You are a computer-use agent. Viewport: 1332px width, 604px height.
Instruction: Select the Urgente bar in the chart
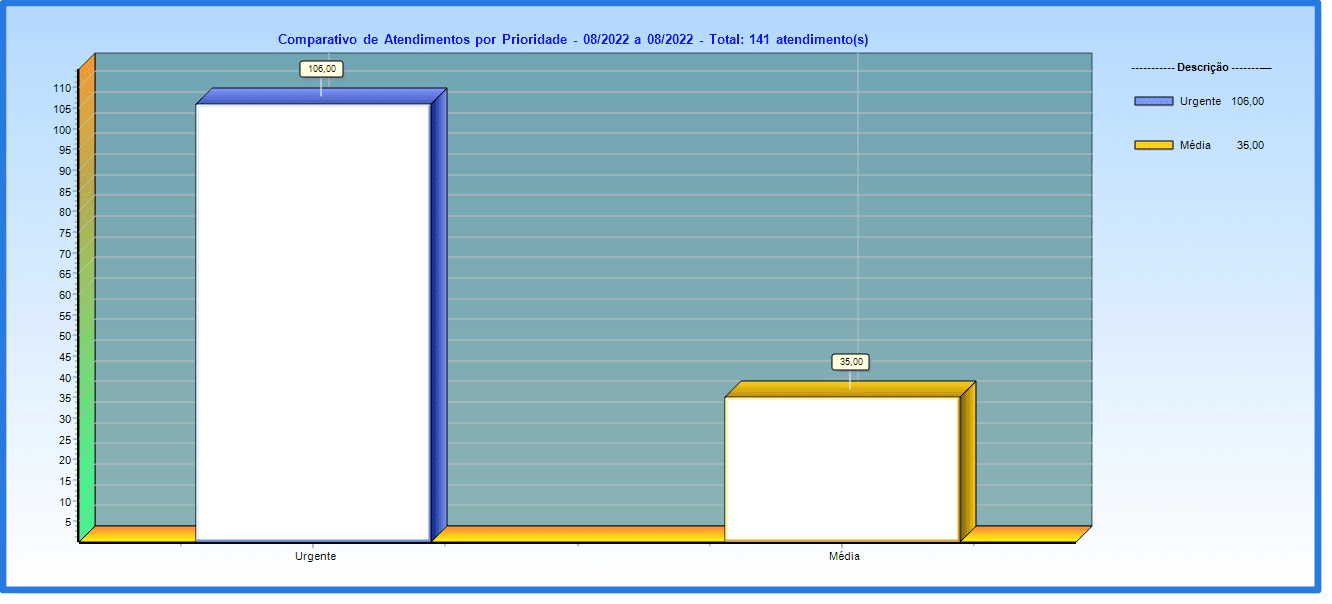coord(313,320)
